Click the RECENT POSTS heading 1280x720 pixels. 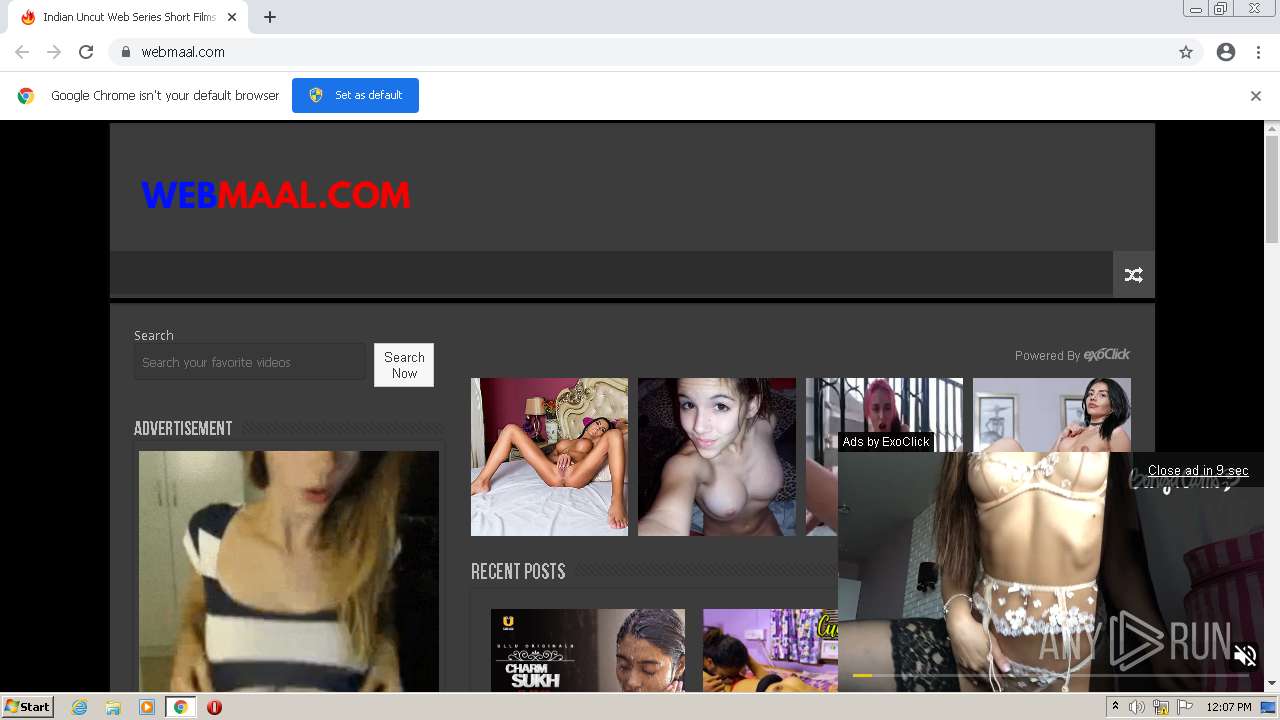(x=518, y=572)
